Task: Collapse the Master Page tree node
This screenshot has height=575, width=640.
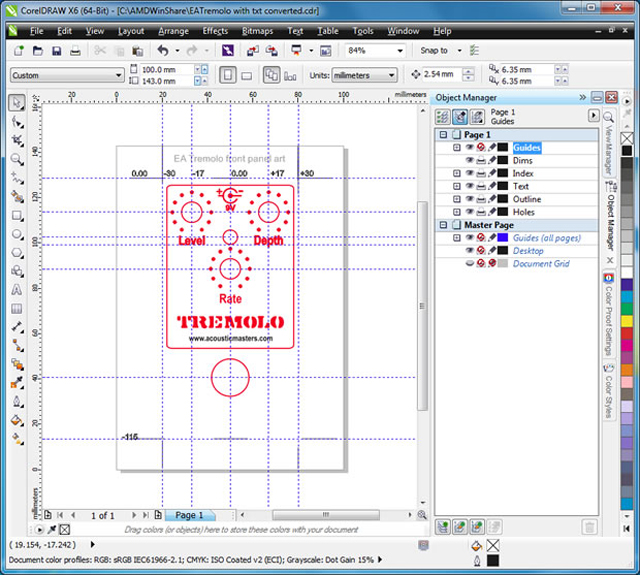Action: (443, 225)
